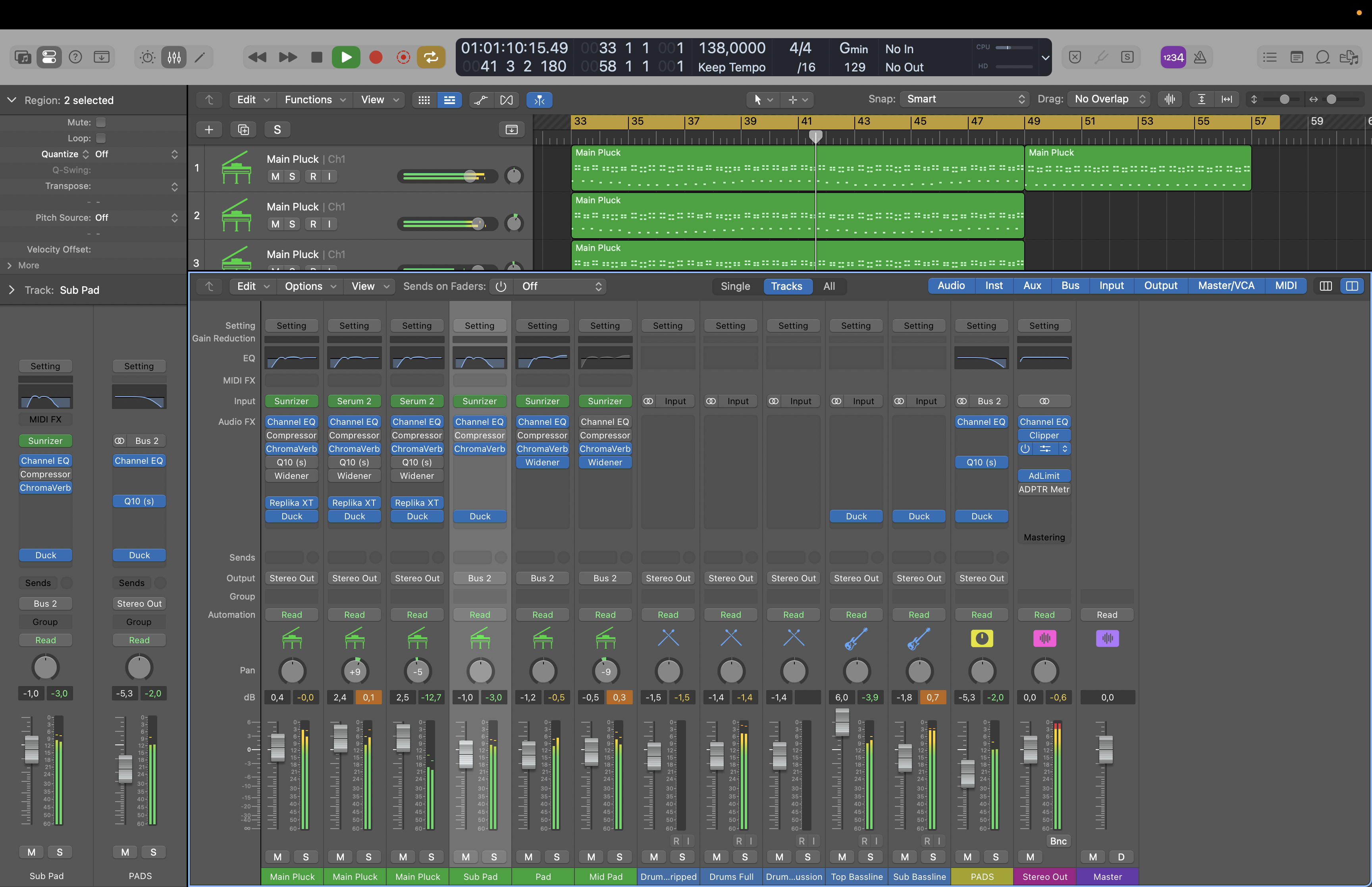This screenshot has width=1372, height=887.
Task: Click the Sub Pad mixer strip Mute button
Action: tap(466, 856)
